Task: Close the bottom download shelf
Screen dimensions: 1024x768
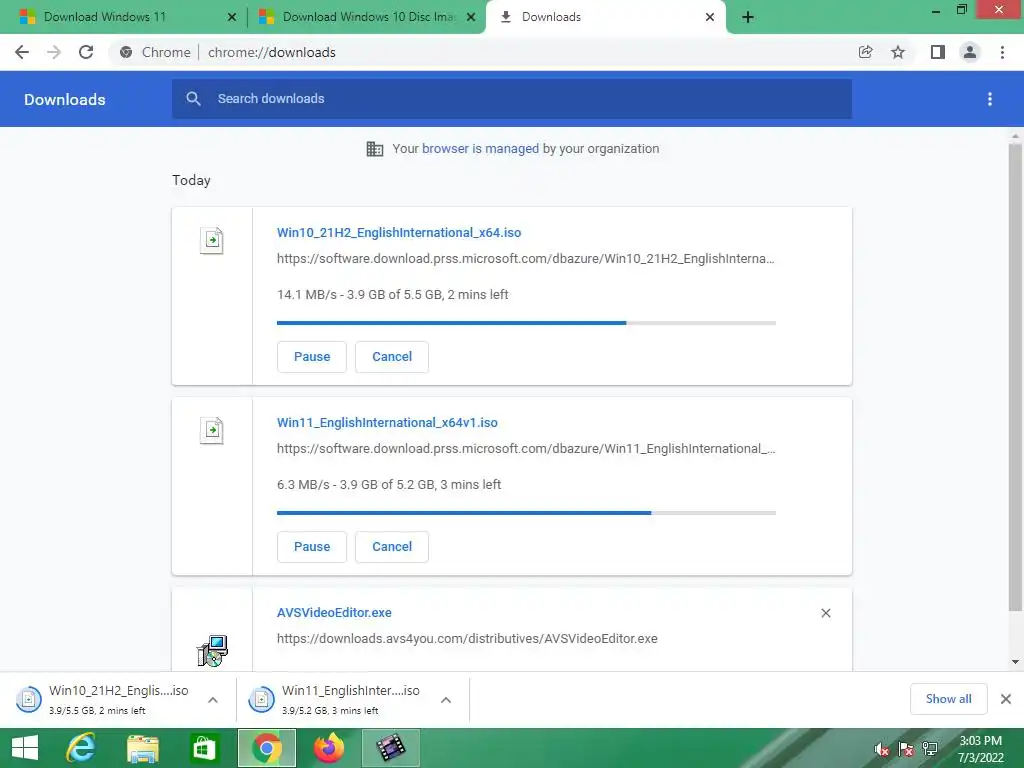Action: 1006,699
